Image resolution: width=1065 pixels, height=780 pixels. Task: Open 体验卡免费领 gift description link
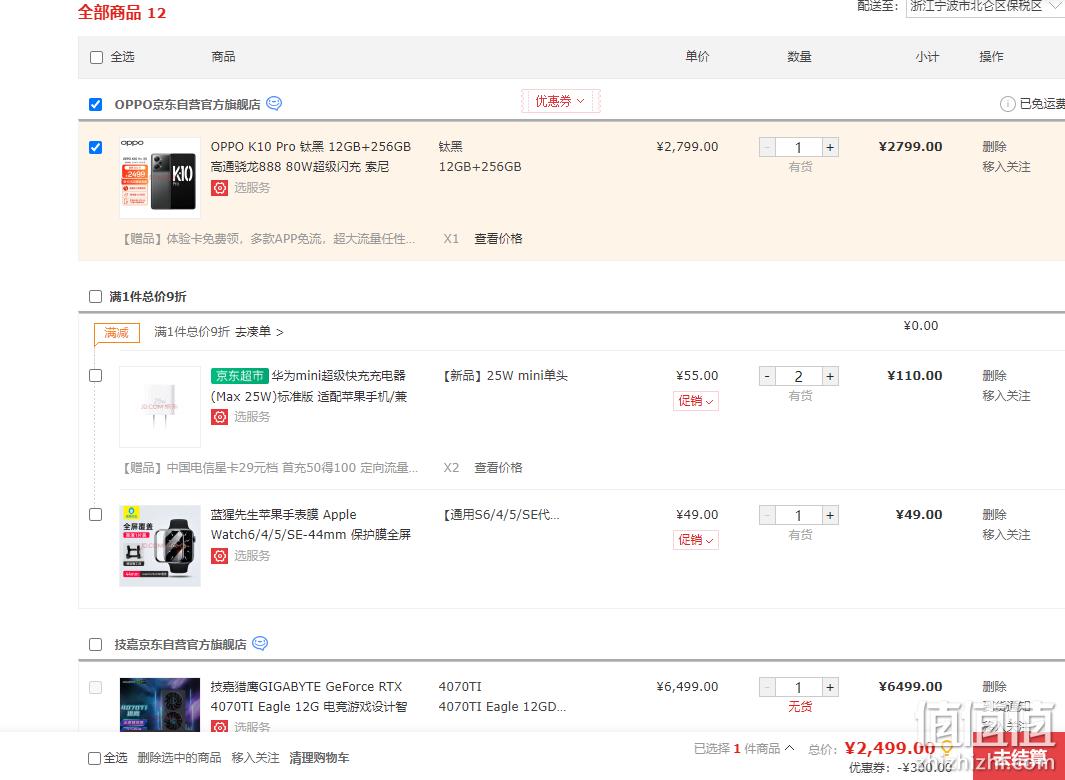(x=269, y=239)
